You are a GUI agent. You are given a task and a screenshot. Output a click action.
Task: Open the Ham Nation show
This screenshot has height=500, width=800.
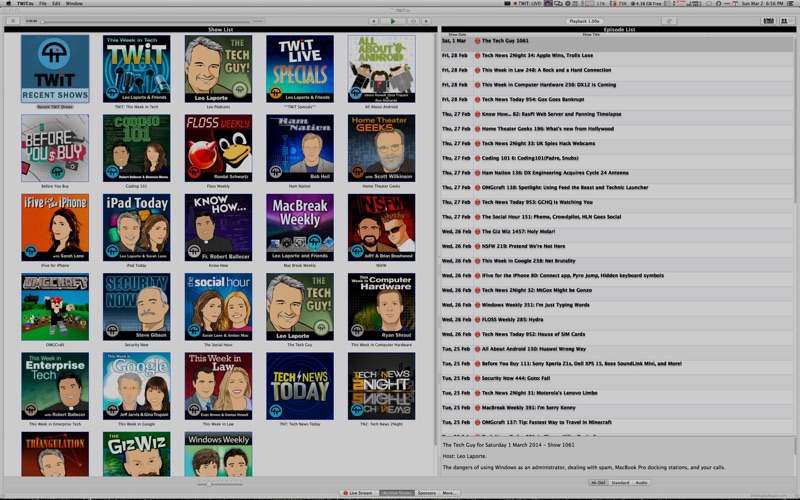[300, 148]
